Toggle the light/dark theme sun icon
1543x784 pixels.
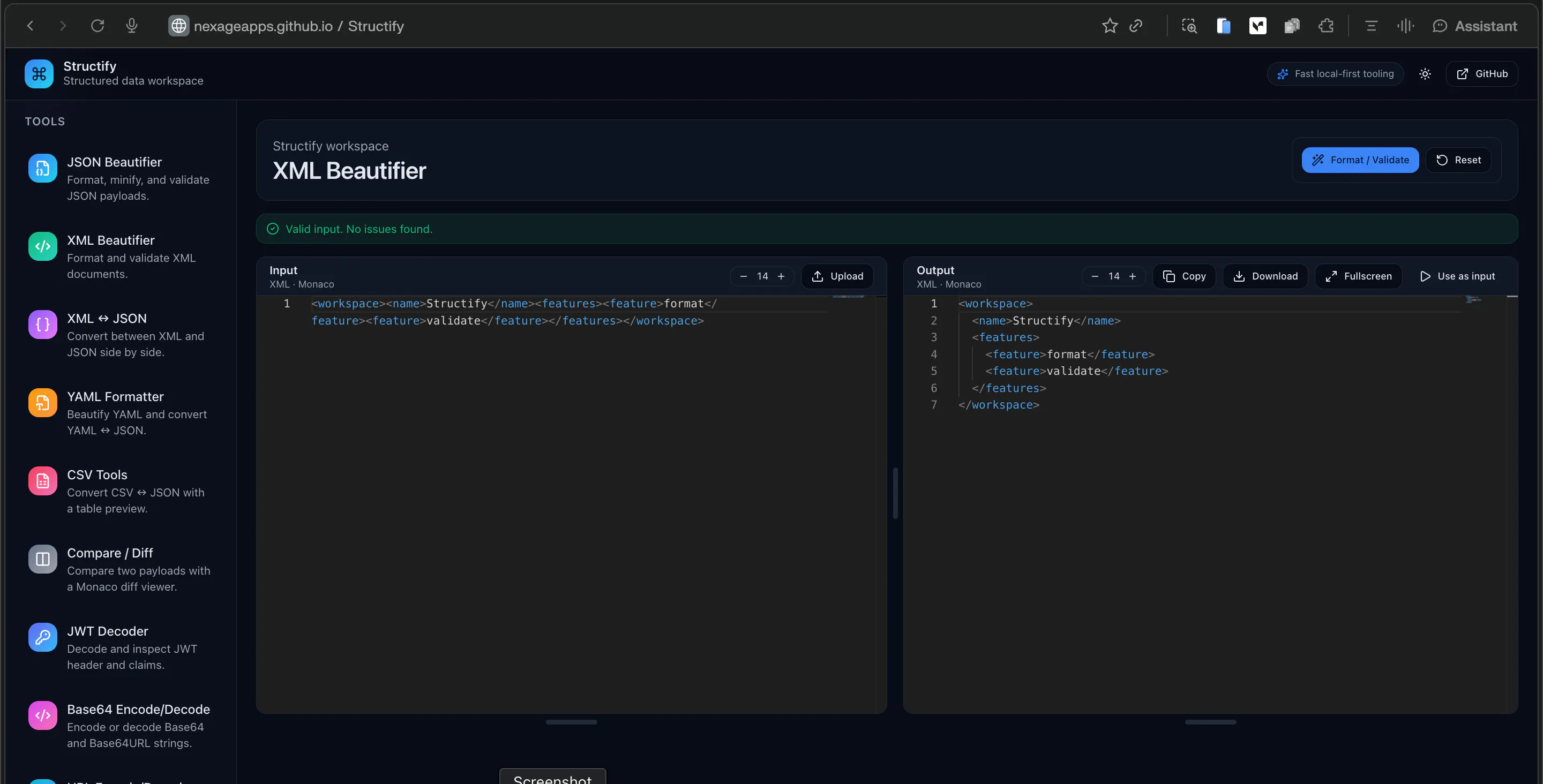[1425, 74]
